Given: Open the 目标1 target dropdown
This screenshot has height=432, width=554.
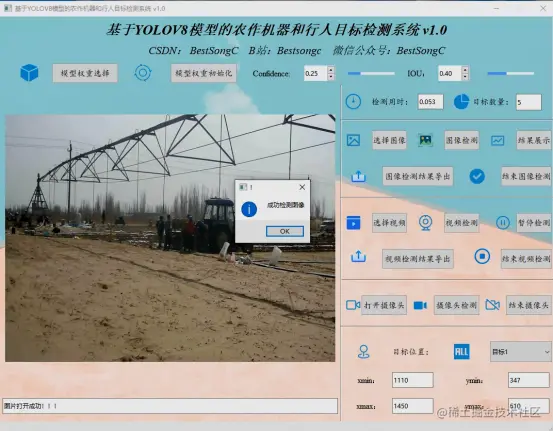Looking at the screenshot, I should click(x=520, y=352).
